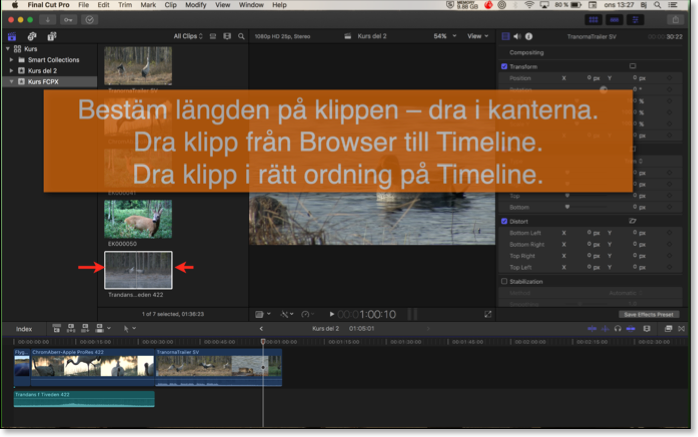
Task: Open the viewer View options dropdown
Action: [x=478, y=36]
